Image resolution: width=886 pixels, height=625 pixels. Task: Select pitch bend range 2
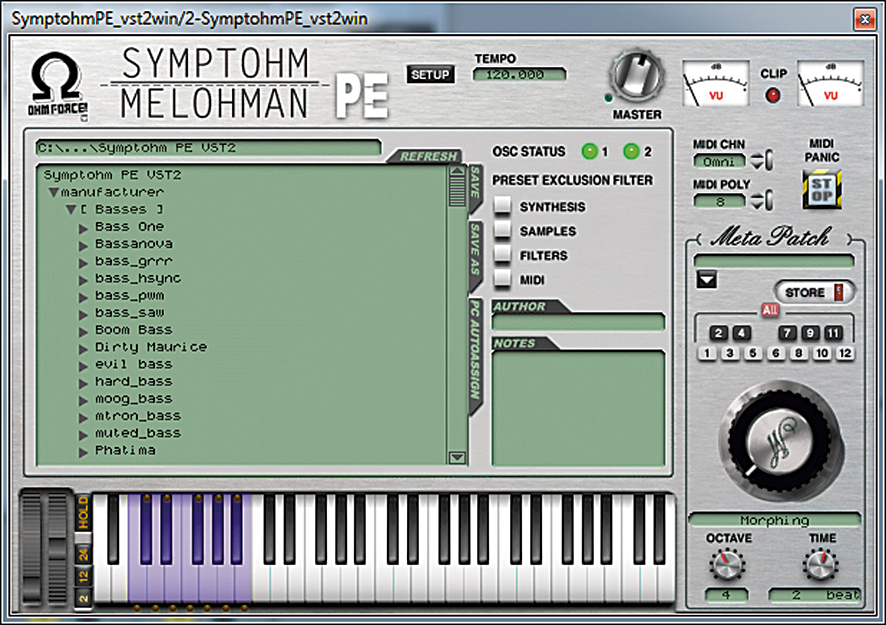83,598
